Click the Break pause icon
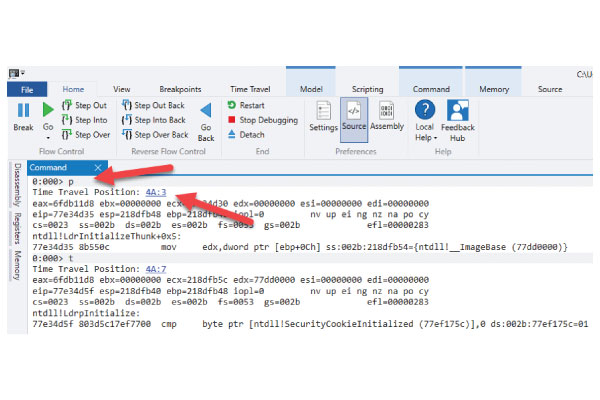The image size is (600, 400). click(23, 109)
